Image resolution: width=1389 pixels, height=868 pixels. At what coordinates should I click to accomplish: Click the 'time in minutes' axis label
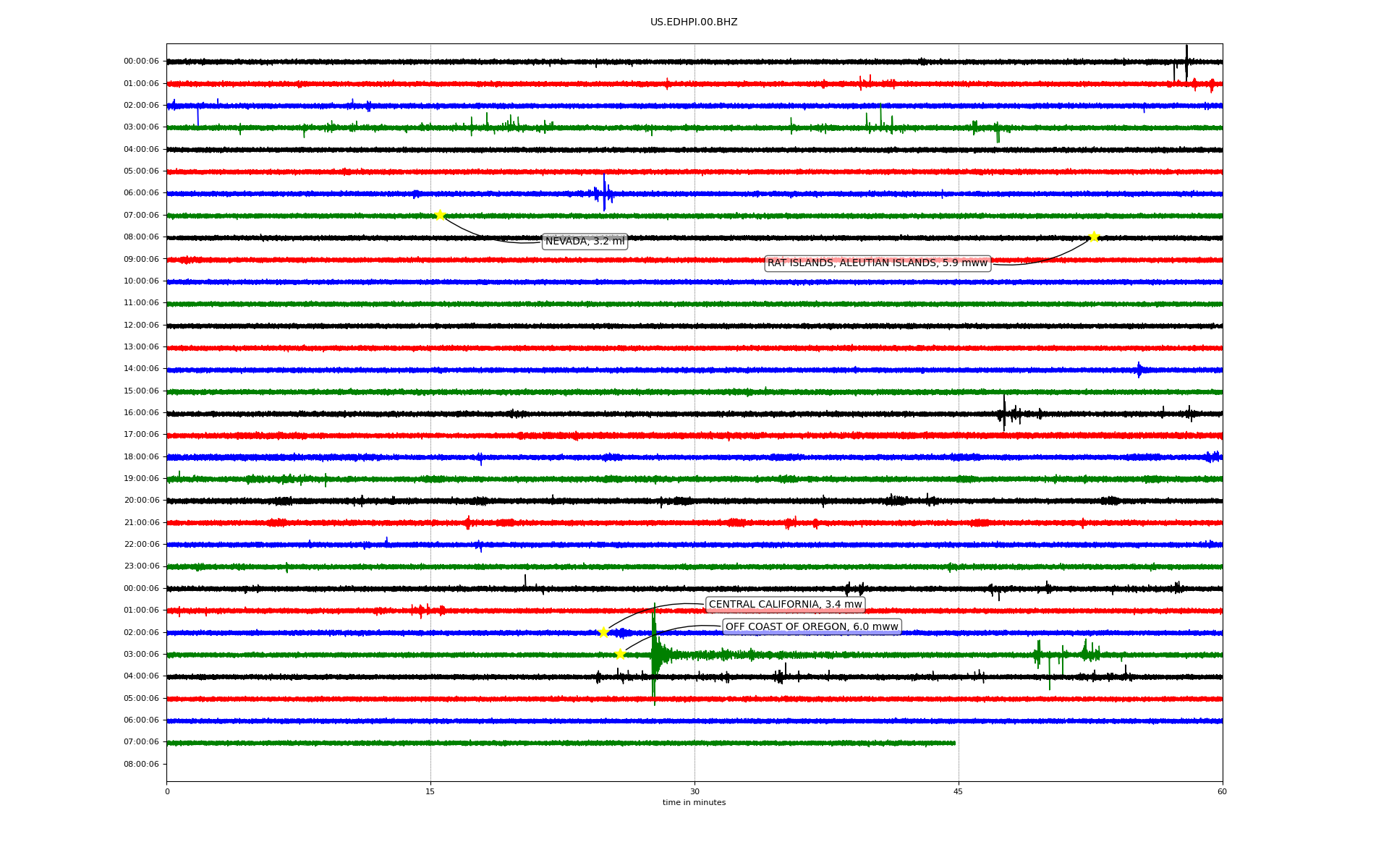694,803
